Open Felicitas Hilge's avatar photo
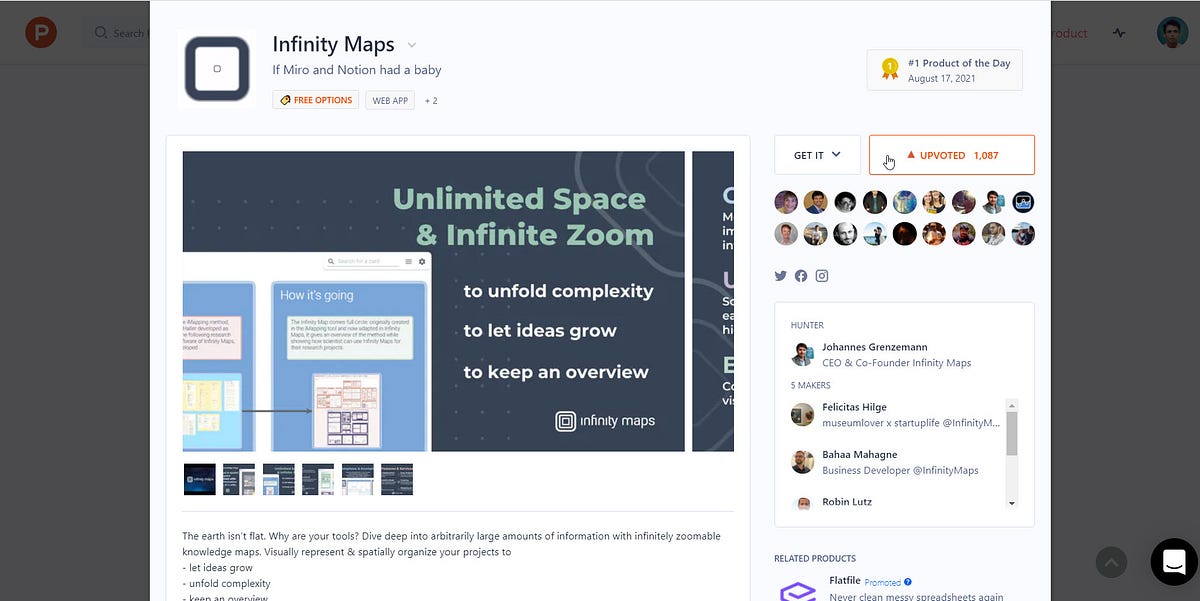Screen dimensions: 1200x601 click(x=802, y=414)
